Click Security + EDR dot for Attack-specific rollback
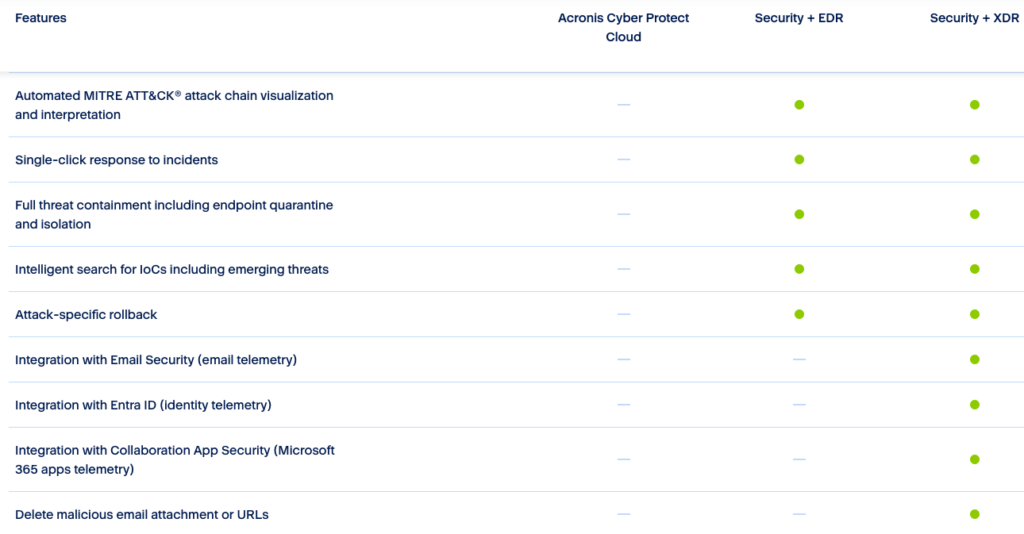The width and height of the screenshot is (1024, 534). (x=799, y=314)
